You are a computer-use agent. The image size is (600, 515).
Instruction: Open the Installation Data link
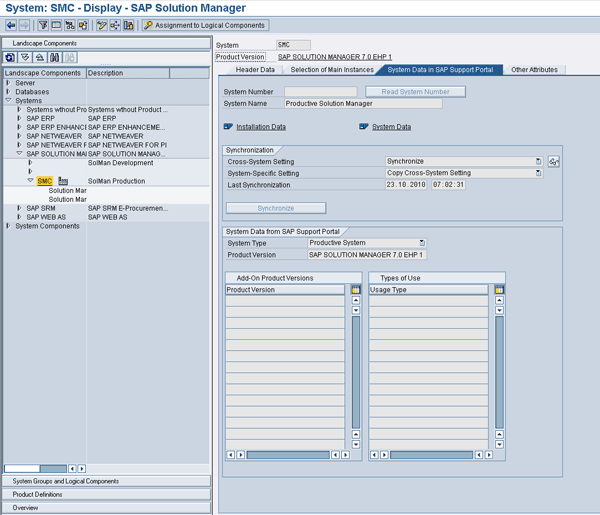coord(260,127)
